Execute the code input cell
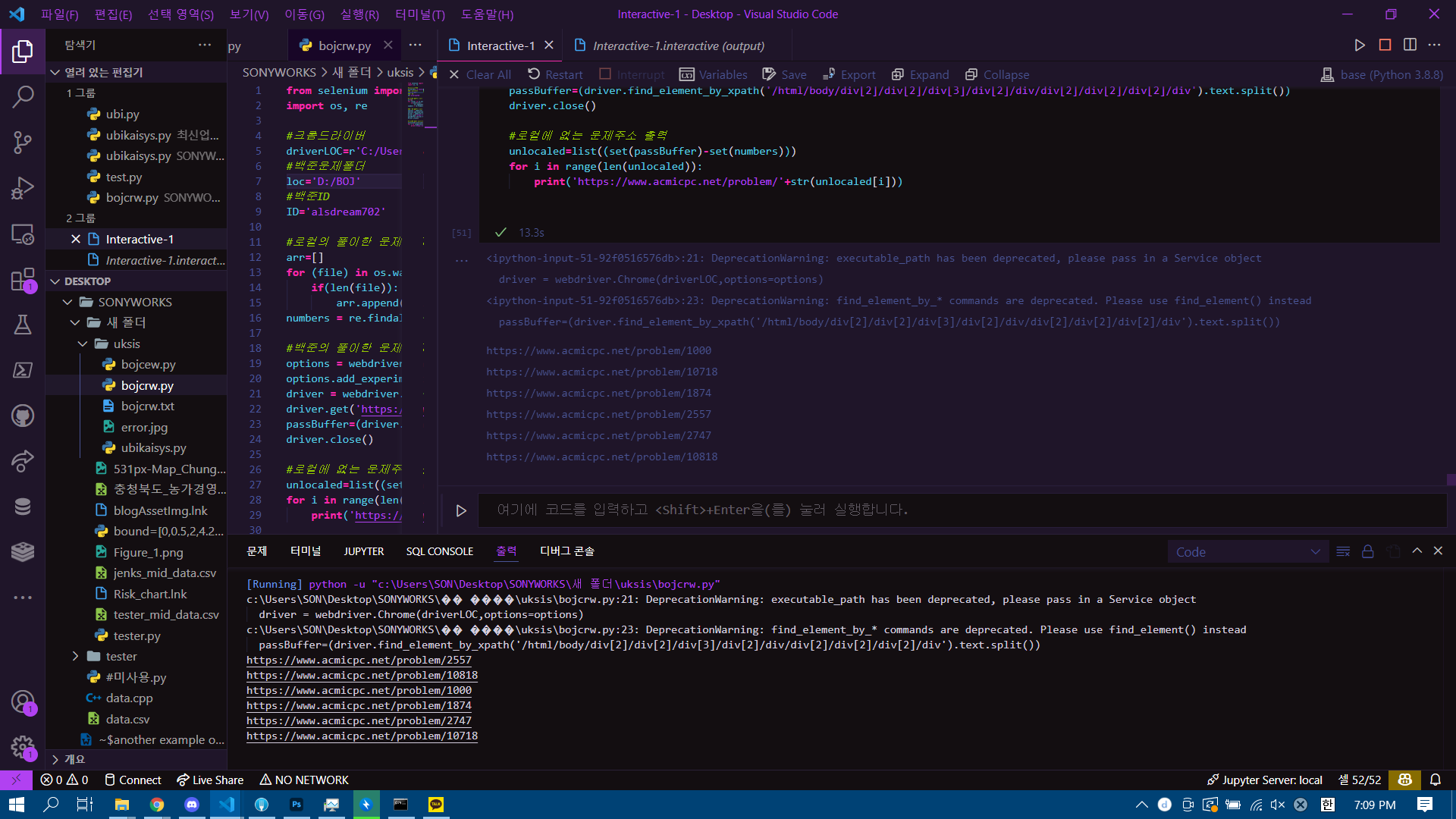The height and width of the screenshot is (819, 1456). 461,510
